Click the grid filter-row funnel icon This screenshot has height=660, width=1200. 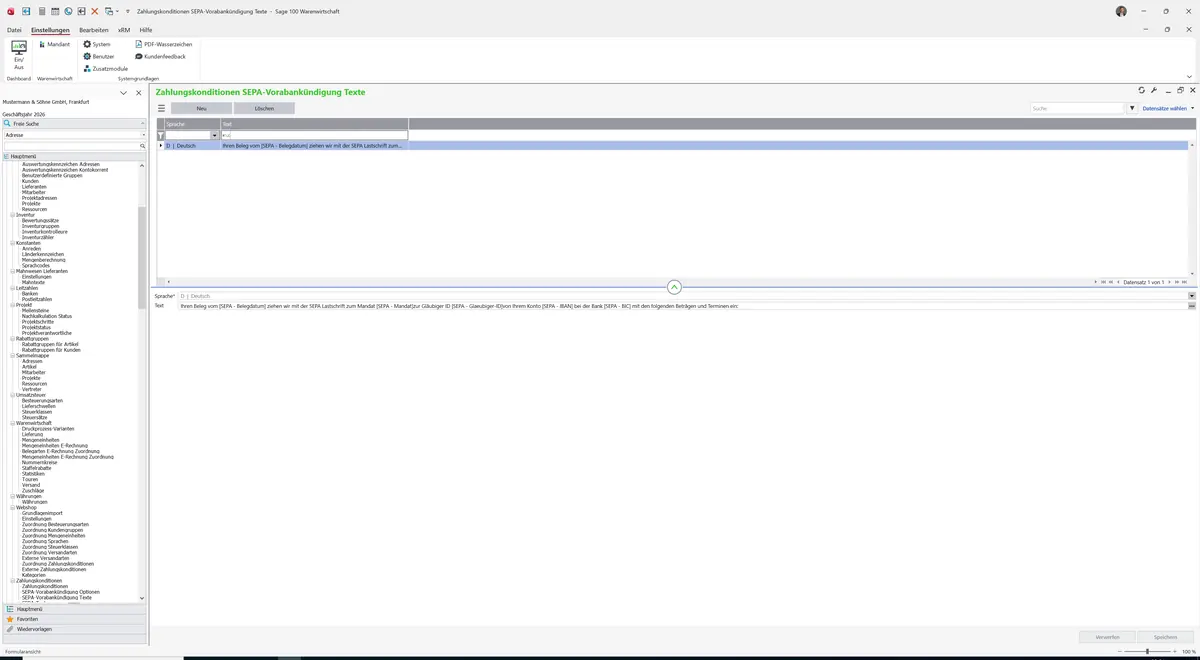(161, 135)
